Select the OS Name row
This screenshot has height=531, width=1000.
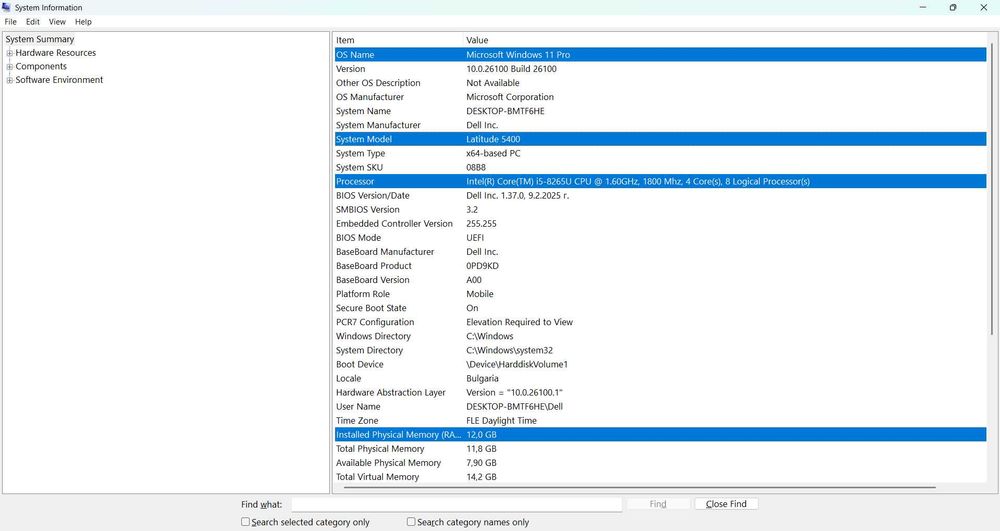(x=661, y=55)
